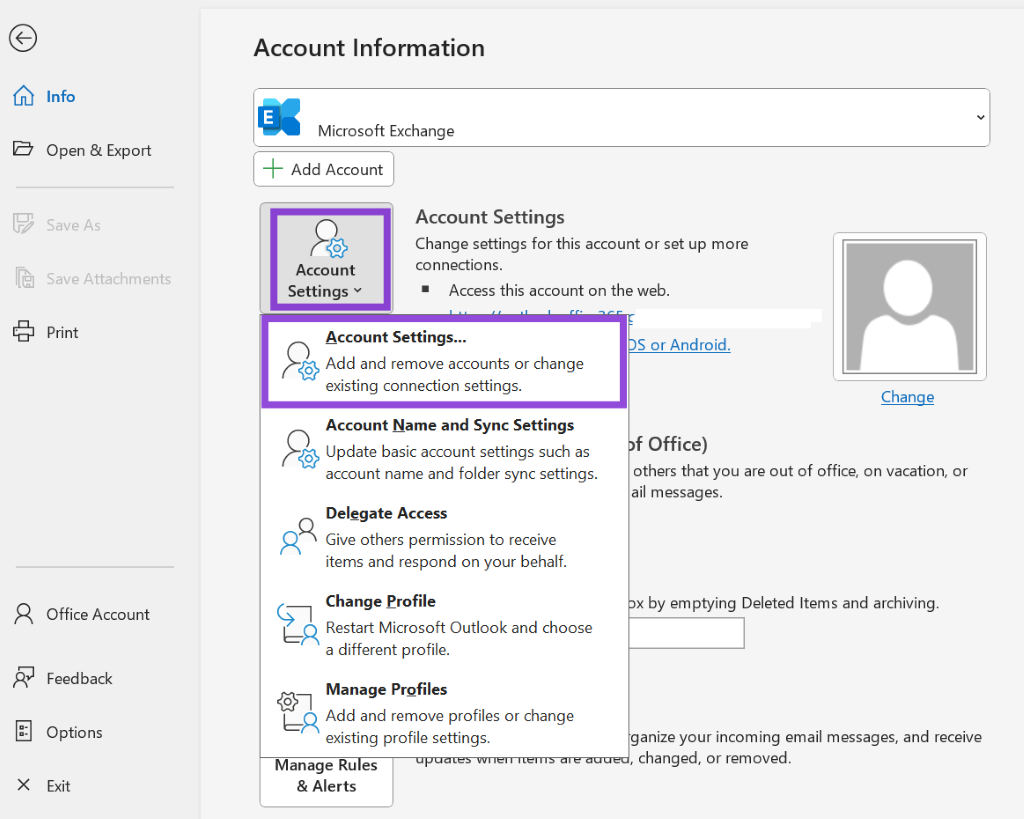Expand the Microsoft Exchange account dropdown
Image resolution: width=1024 pixels, height=819 pixels.
[980, 118]
